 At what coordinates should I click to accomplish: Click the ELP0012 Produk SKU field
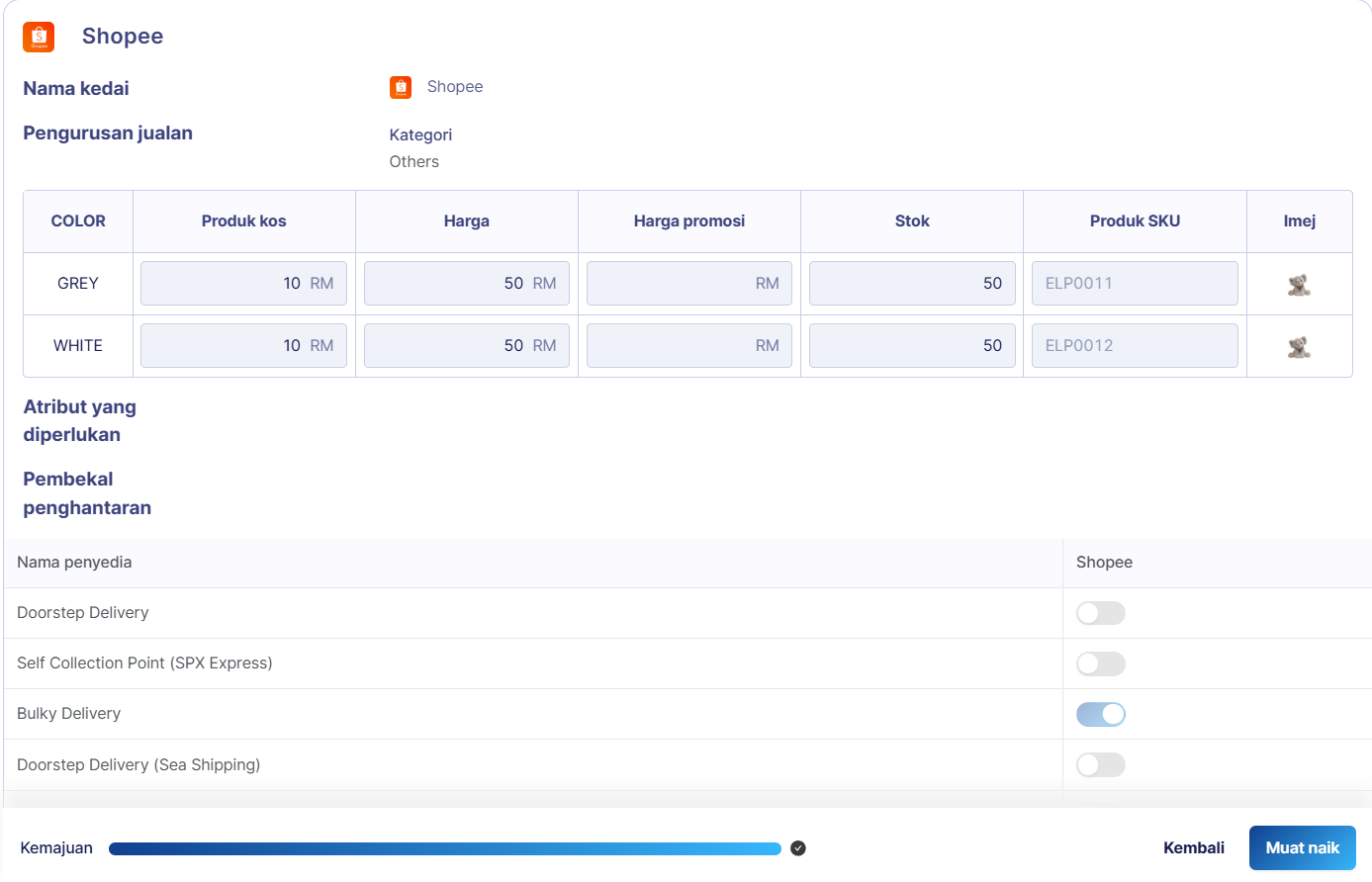coord(1134,346)
